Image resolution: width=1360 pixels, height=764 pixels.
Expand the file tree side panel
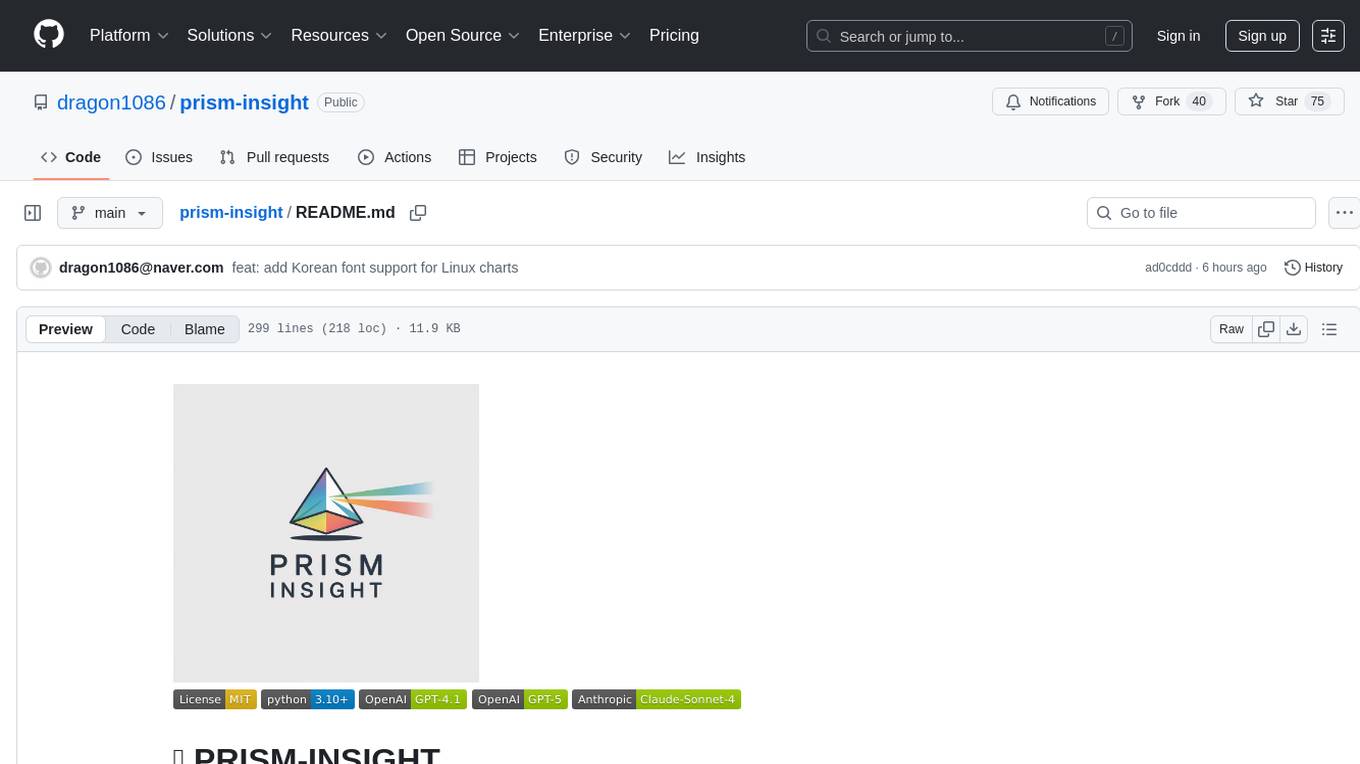pos(33,213)
